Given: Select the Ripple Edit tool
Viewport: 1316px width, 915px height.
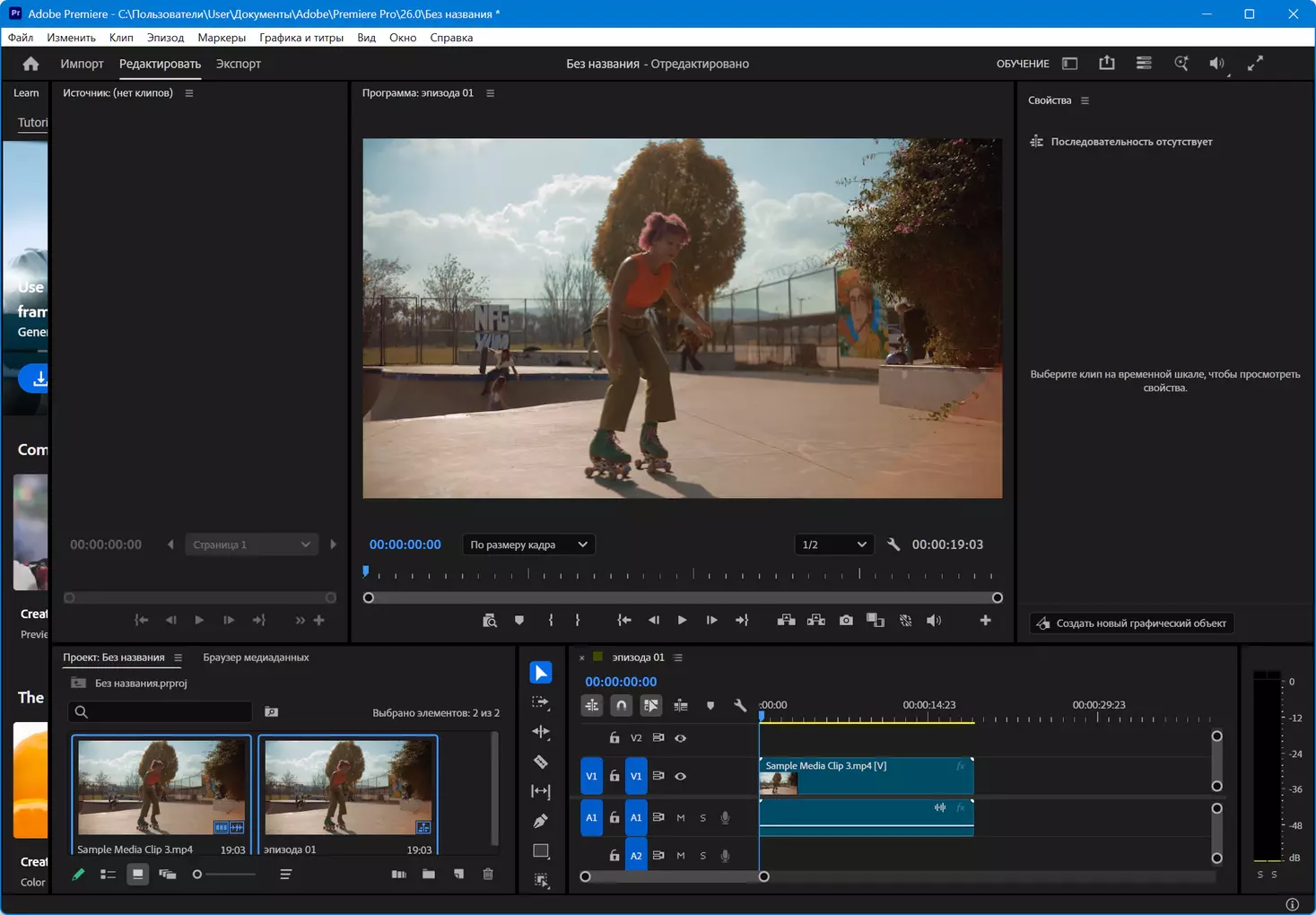Looking at the screenshot, I should (x=540, y=732).
